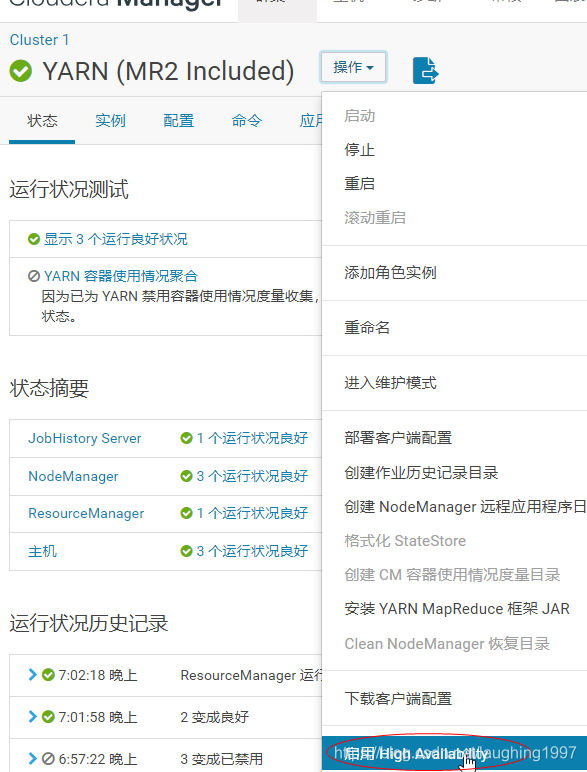Select 部署客户端配置 menu item
The image size is (587, 772).
(x=398, y=438)
